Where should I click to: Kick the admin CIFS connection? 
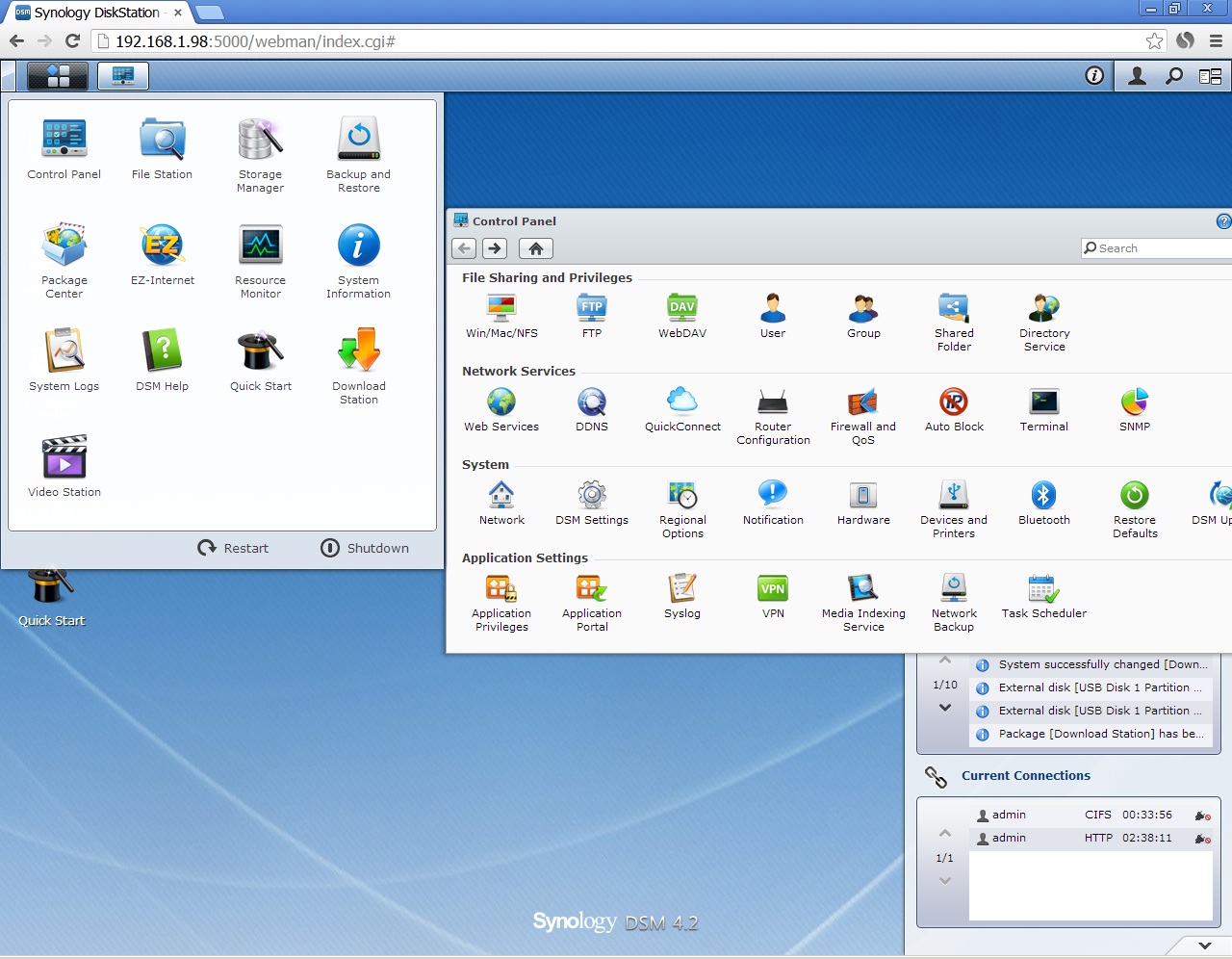1202,816
